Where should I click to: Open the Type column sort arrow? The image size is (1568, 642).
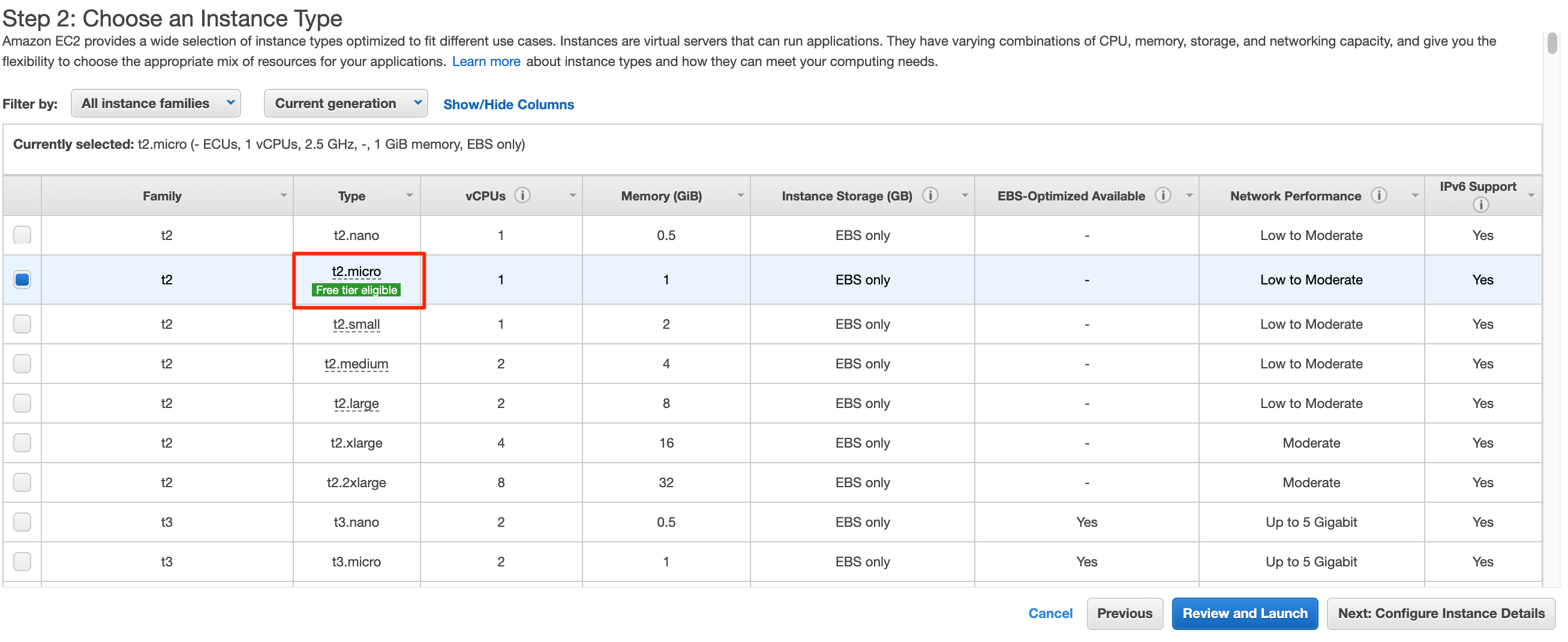pyautogui.click(x=410, y=196)
